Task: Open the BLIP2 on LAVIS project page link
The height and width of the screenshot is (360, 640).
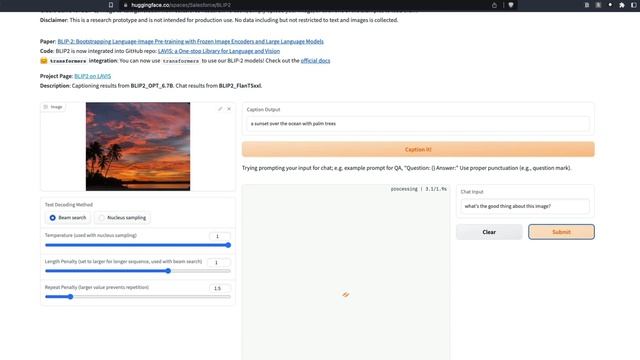Action: pyautogui.click(x=93, y=76)
